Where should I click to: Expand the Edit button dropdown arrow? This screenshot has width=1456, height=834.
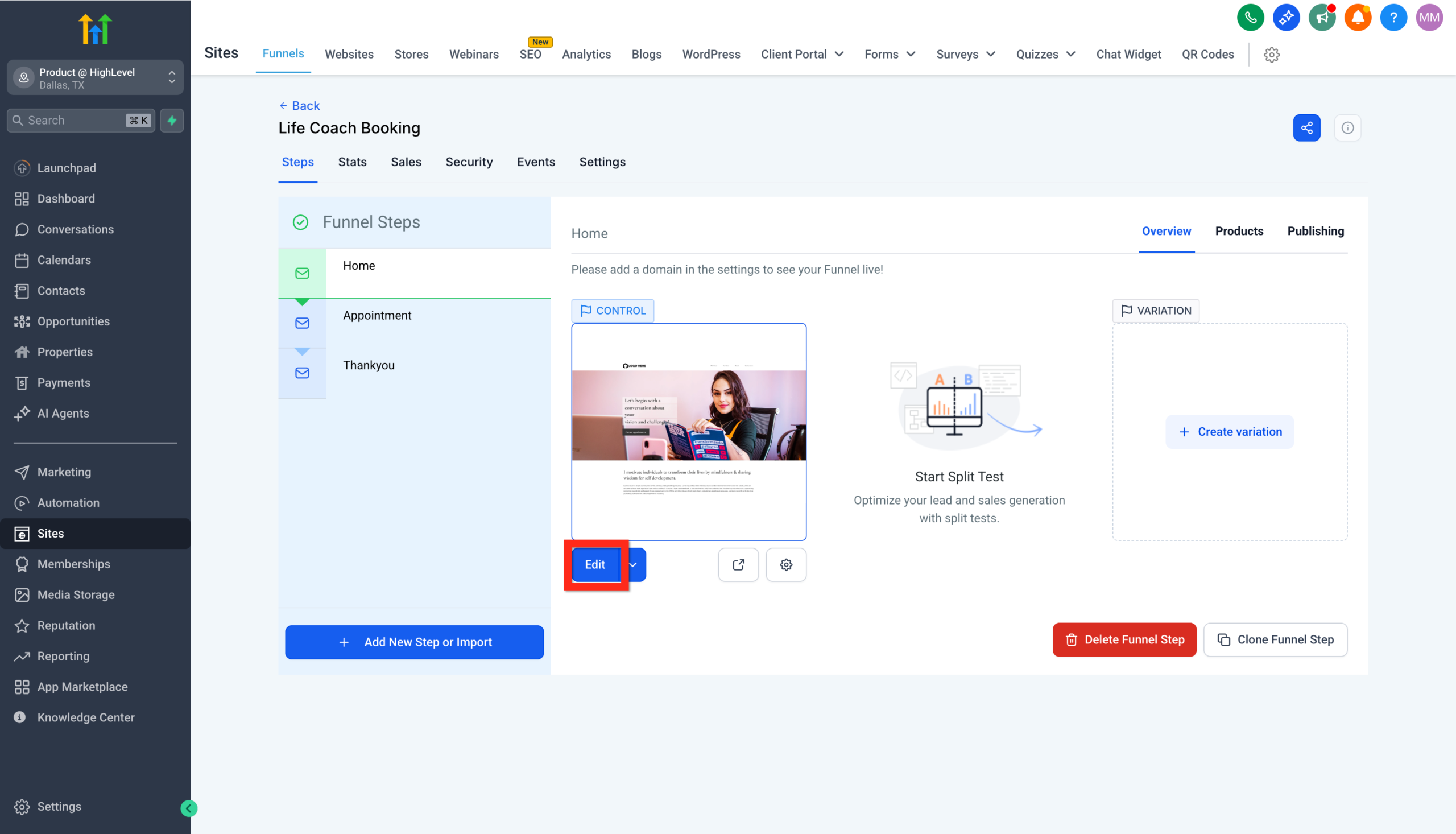(633, 565)
